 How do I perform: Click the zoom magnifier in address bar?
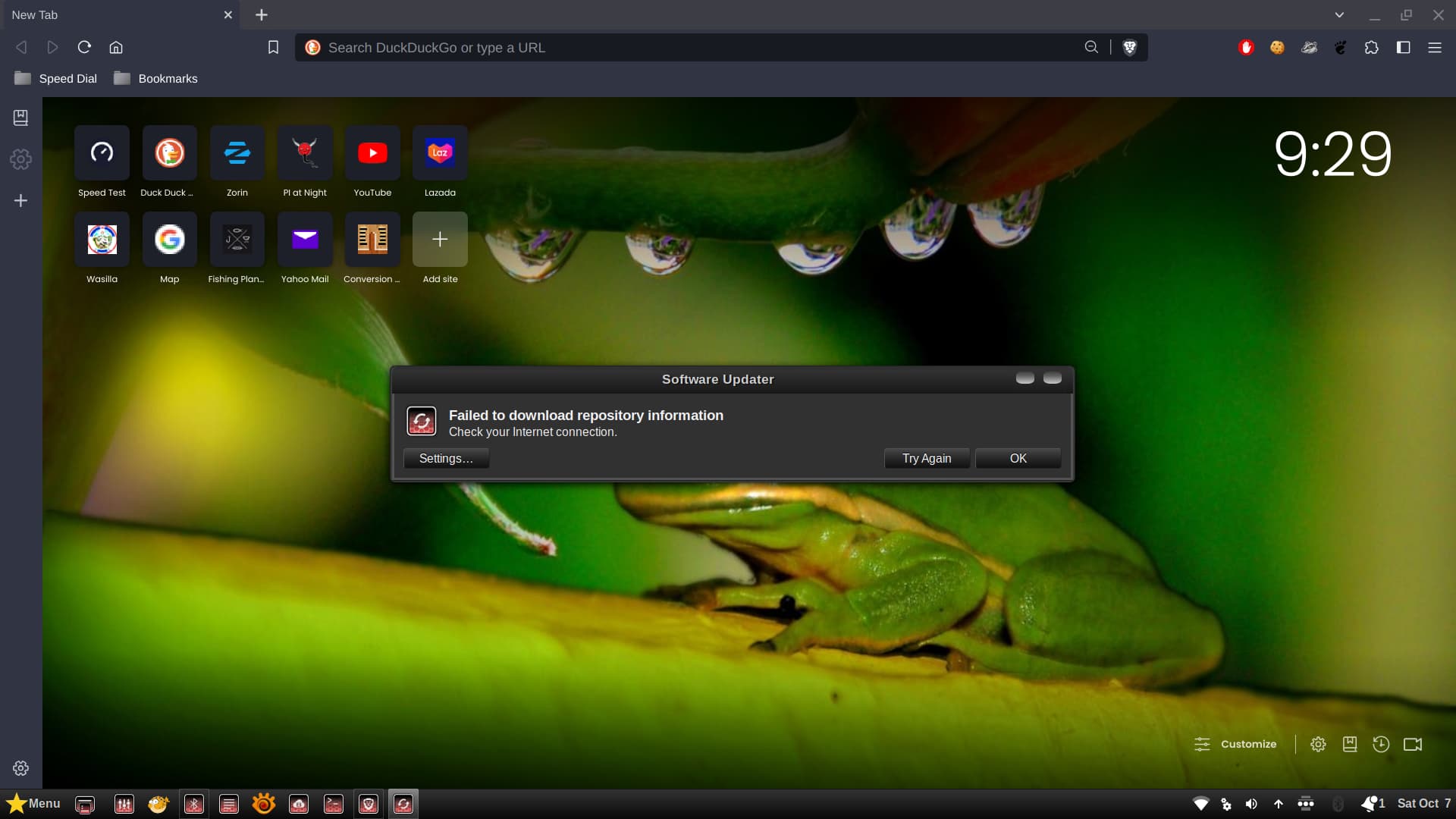(1091, 47)
